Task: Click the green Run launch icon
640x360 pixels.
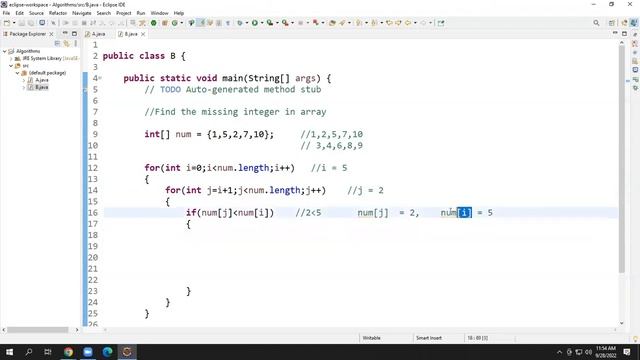Action: pos(255,23)
